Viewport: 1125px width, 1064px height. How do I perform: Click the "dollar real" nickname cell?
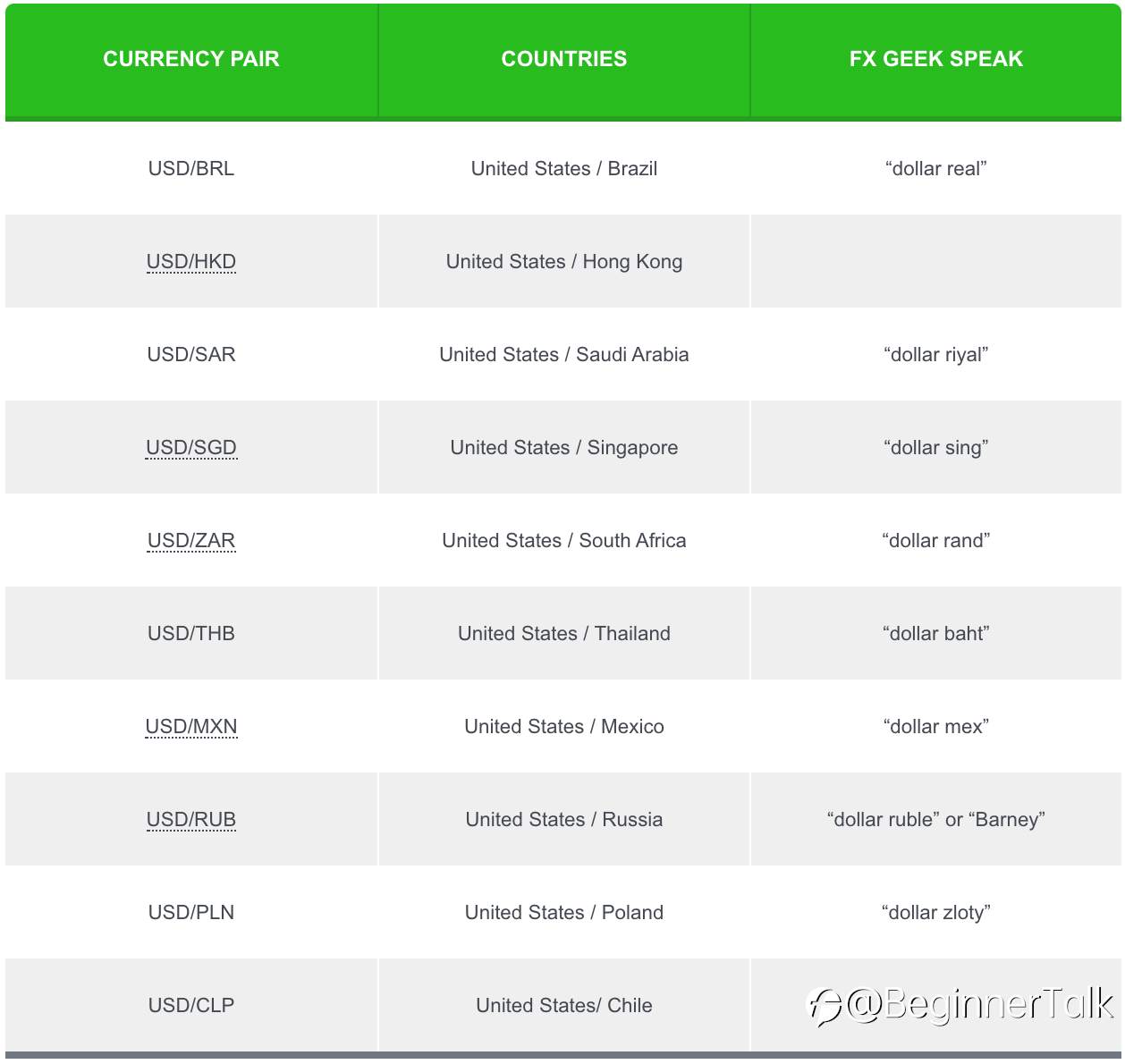pos(936,168)
